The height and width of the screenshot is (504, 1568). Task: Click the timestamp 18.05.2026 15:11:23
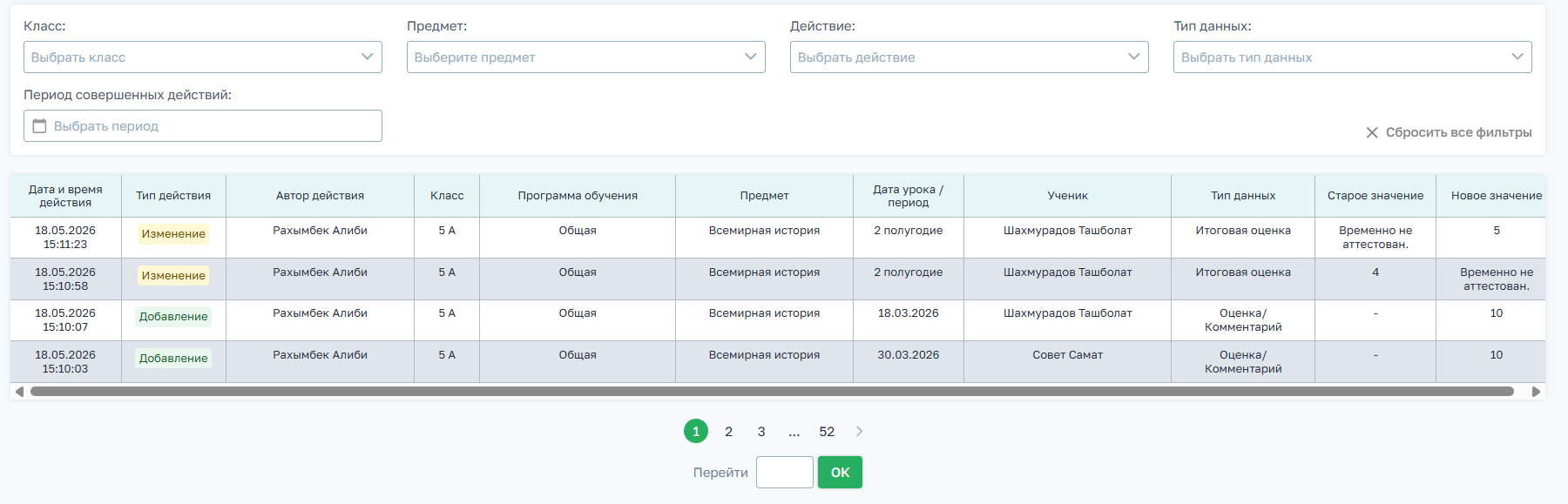65,238
